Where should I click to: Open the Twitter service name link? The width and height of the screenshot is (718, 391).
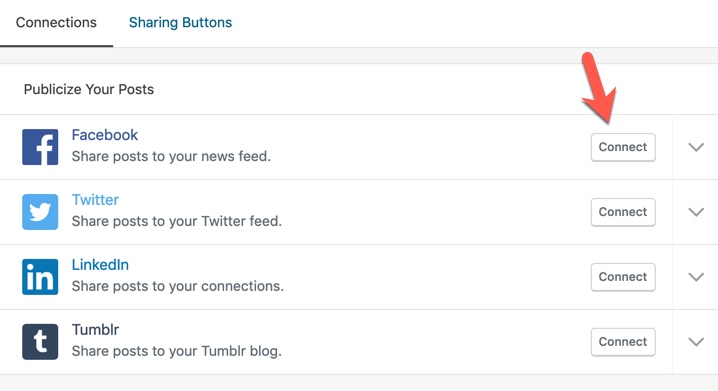coord(95,200)
